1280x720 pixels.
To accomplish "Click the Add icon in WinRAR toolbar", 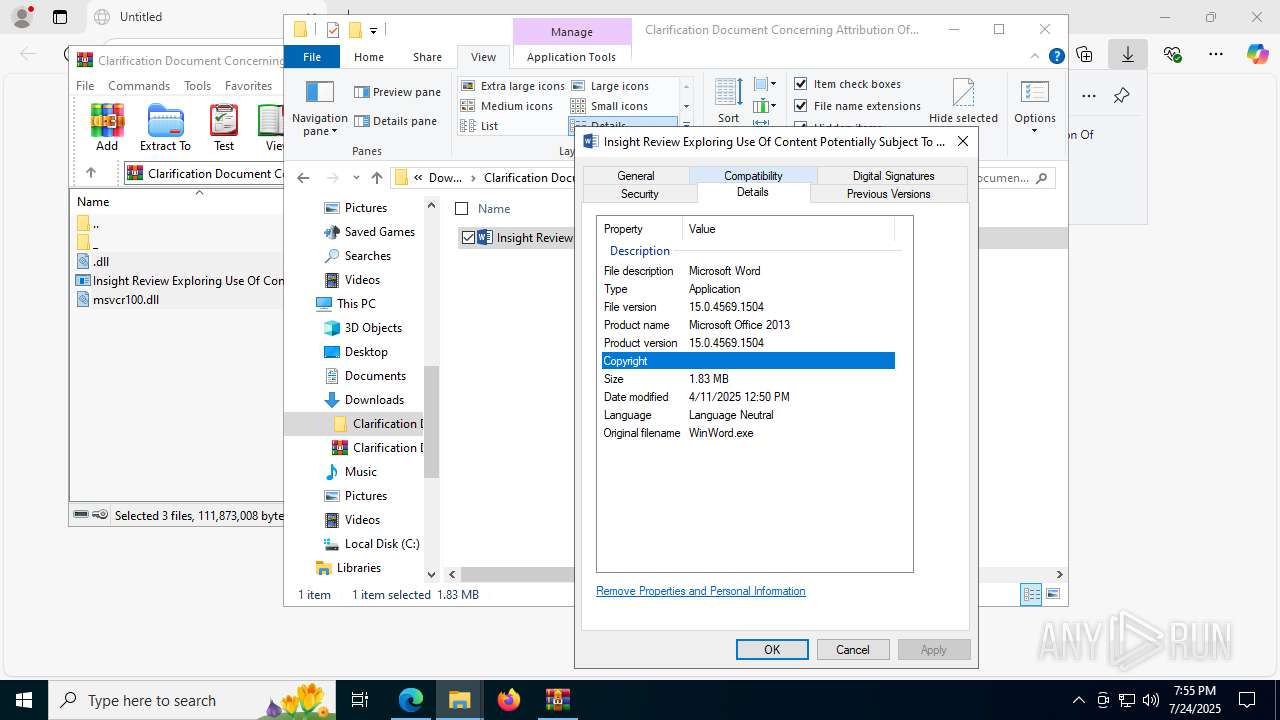I will click(107, 127).
